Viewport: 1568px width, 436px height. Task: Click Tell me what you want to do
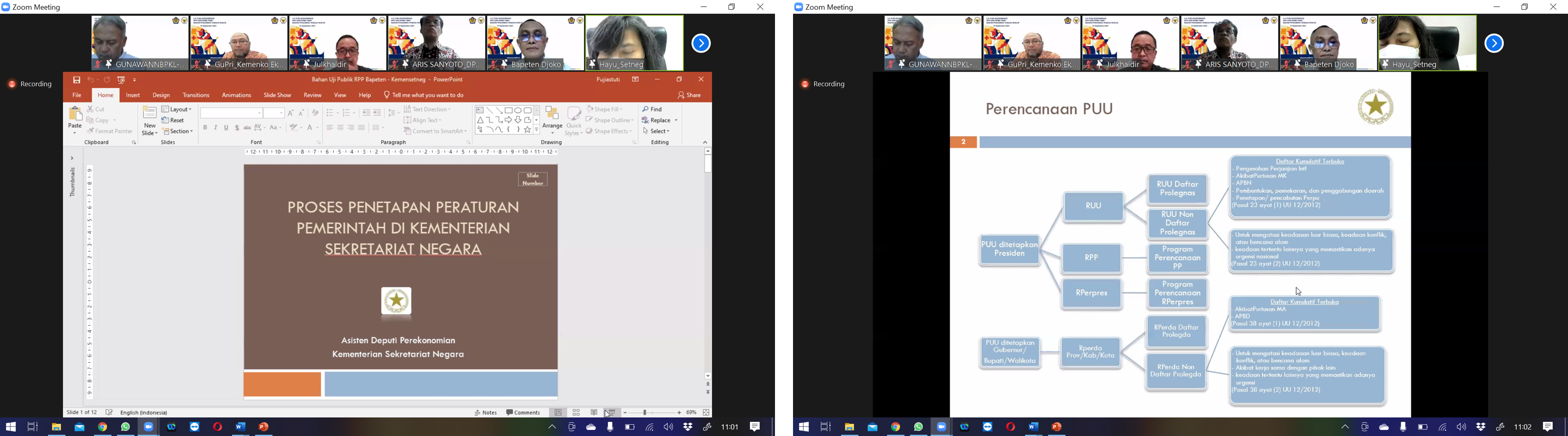click(x=424, y=96)
